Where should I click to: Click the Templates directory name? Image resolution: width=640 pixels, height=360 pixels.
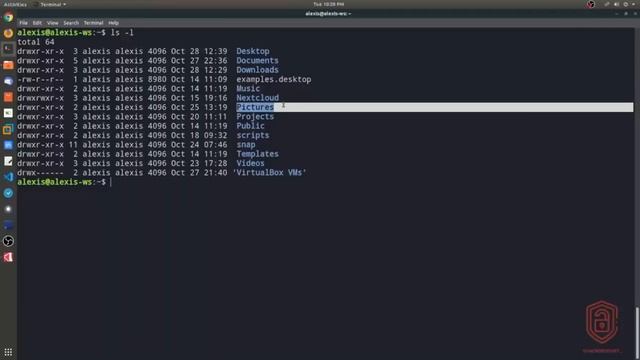click(x=257, y=154)
